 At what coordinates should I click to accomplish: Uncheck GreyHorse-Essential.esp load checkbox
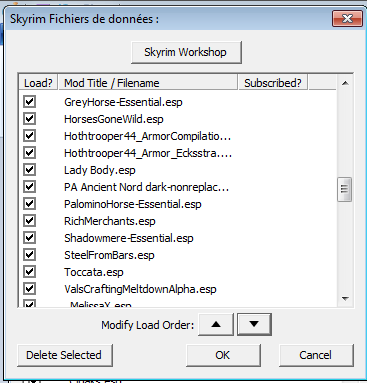[x=29, y=101]
